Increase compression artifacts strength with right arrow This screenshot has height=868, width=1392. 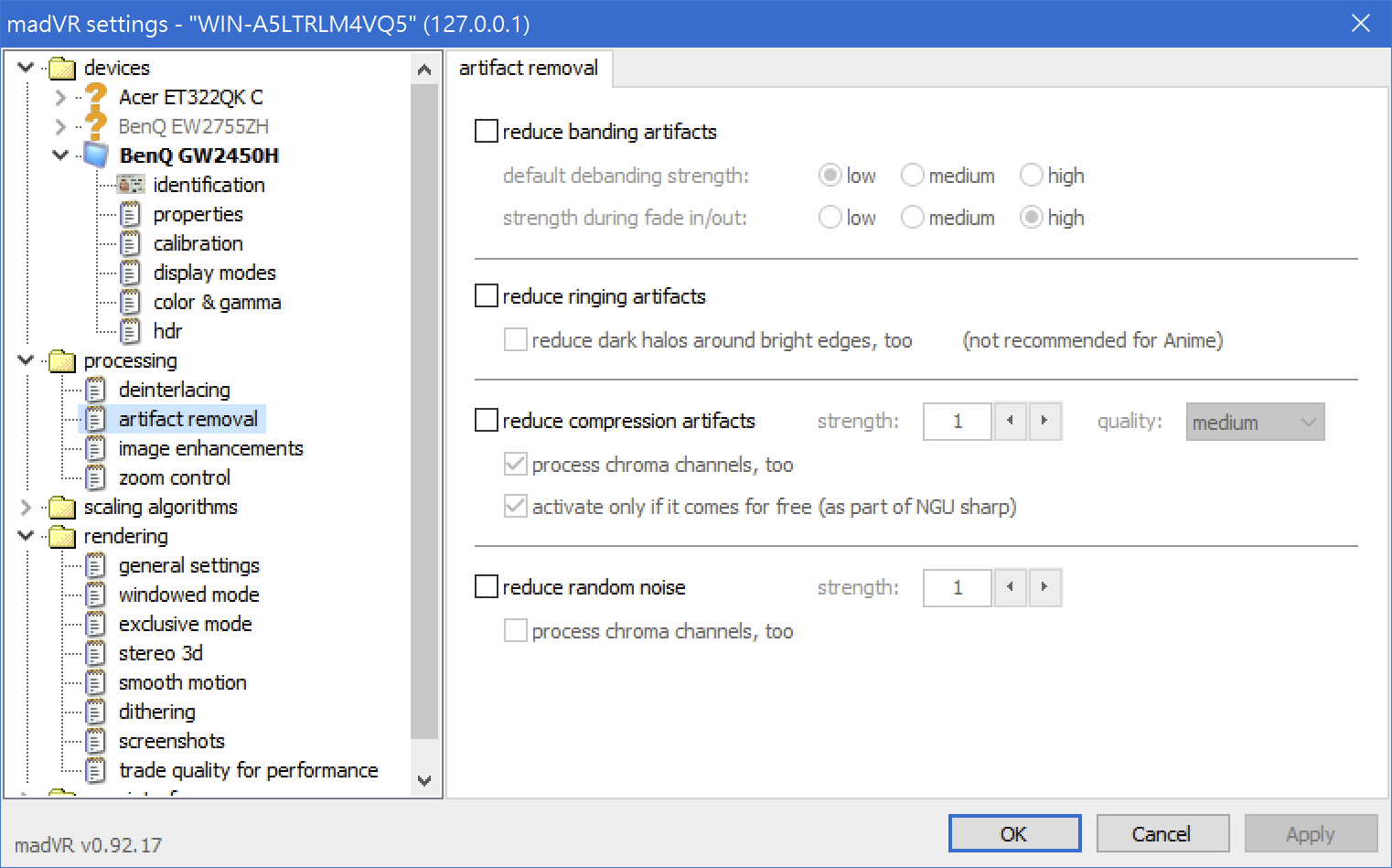[x=1044, y=421]
